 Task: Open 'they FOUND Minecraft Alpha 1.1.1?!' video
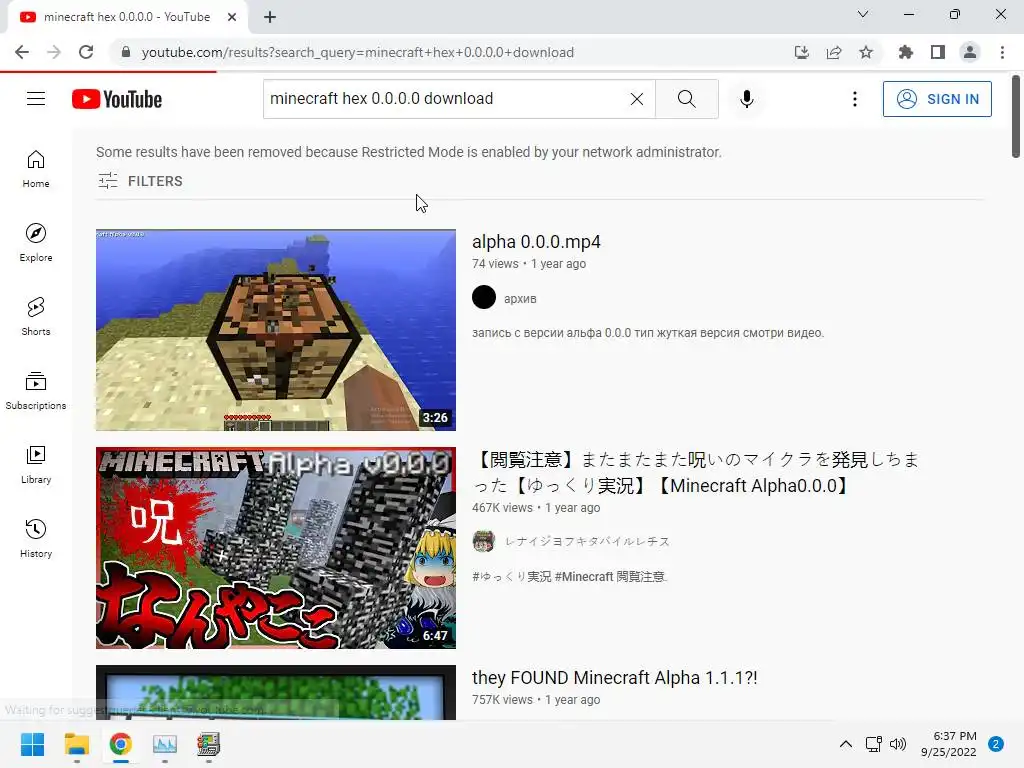[615, 678]
